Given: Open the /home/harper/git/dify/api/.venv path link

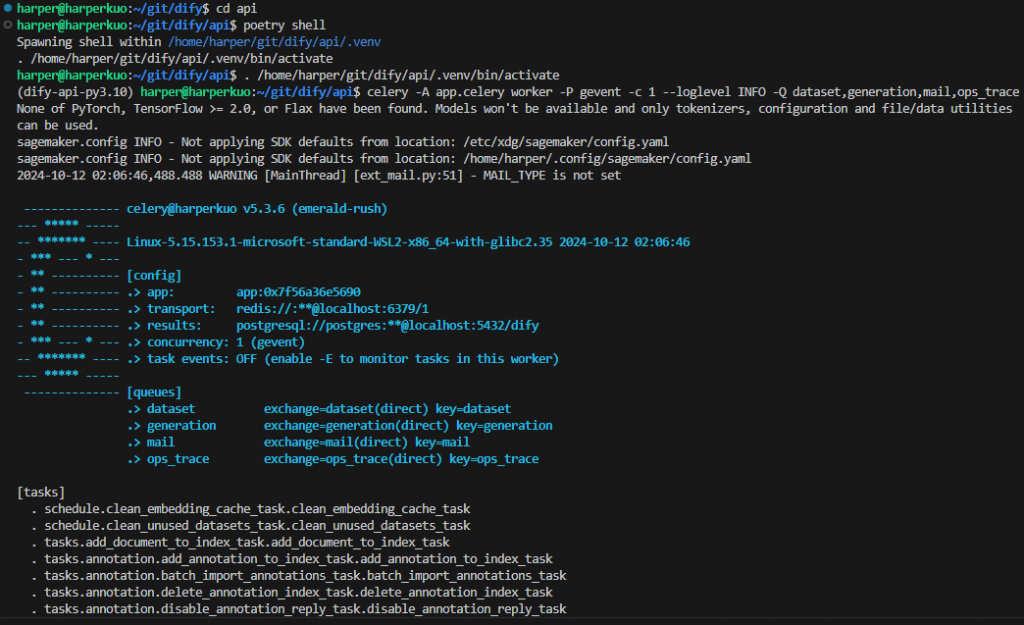Looking at the screenshot, I should click(274, 42).
